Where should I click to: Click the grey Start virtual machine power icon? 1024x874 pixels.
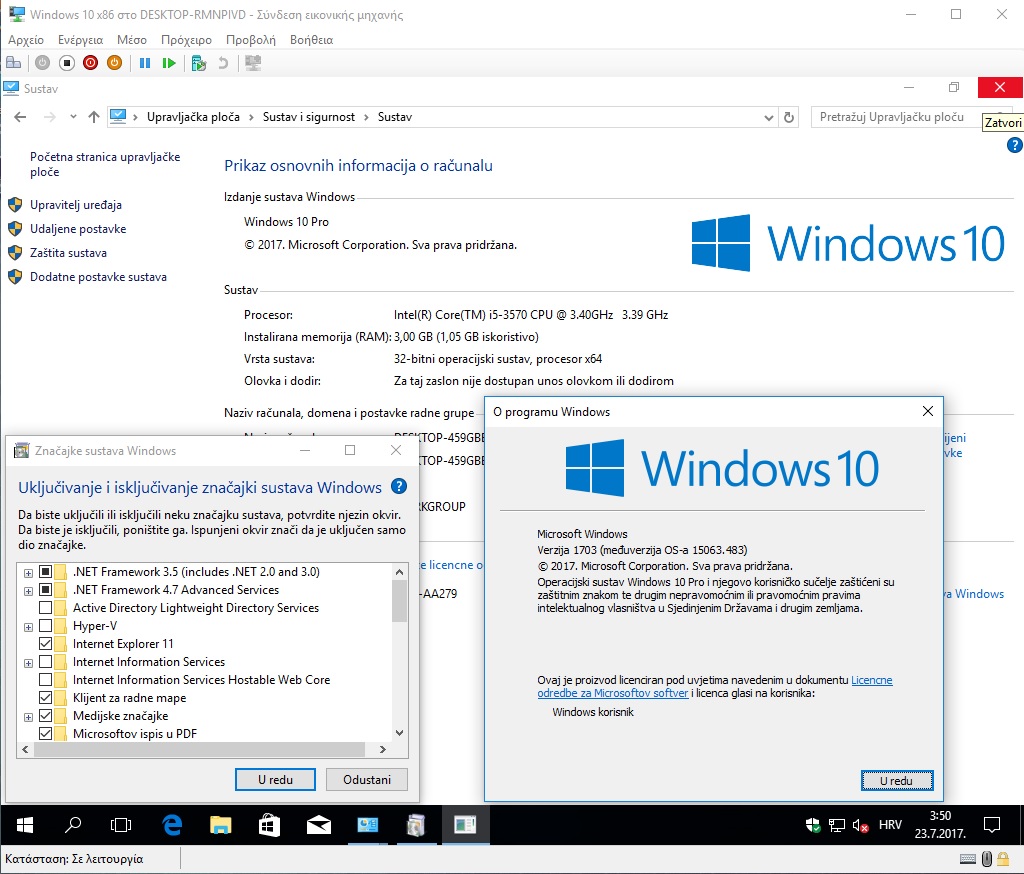[42, 63]
